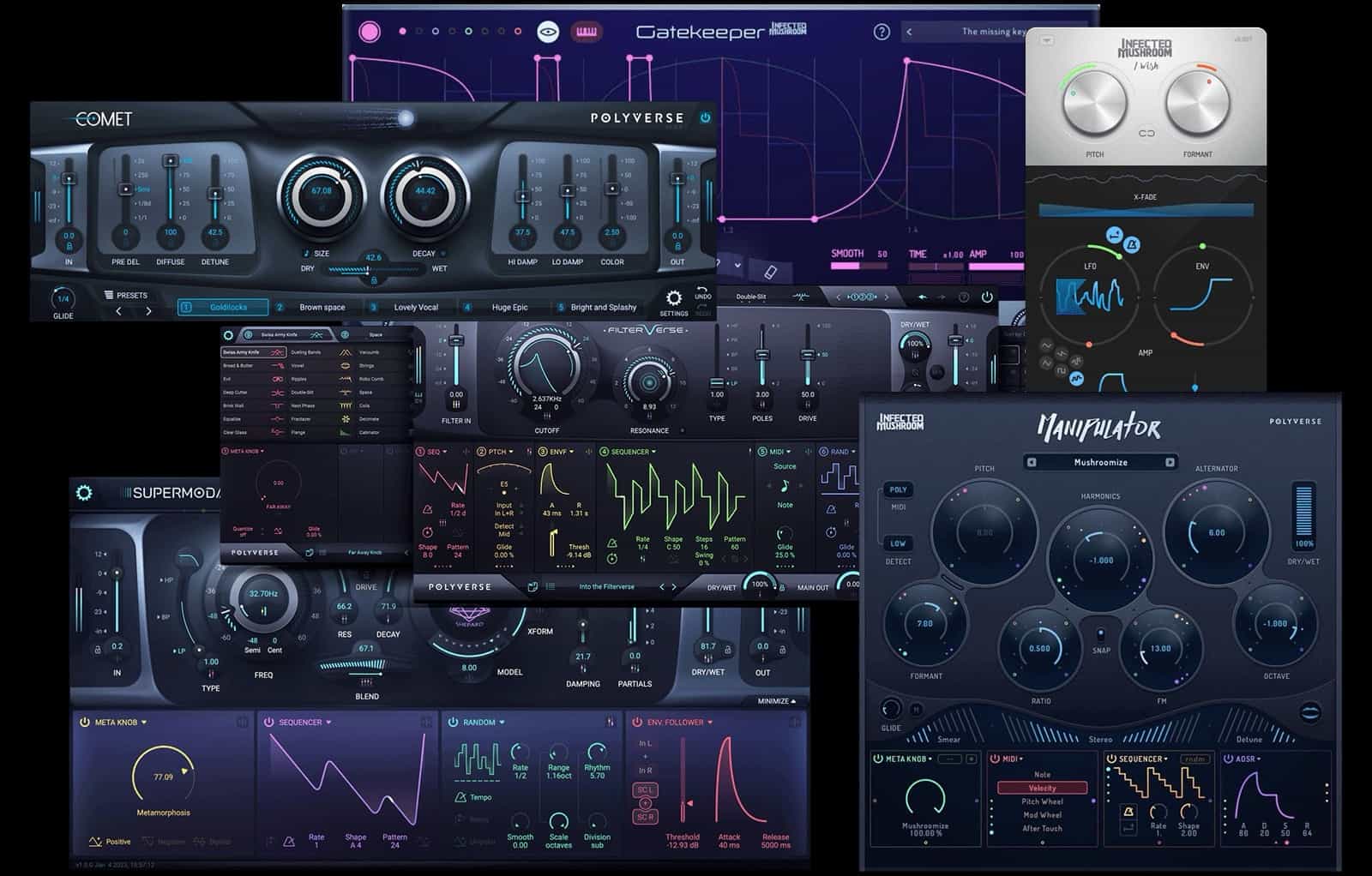
Task: Open the Manipulator ADSR modulator dropdown
Action: [1260, 759]
